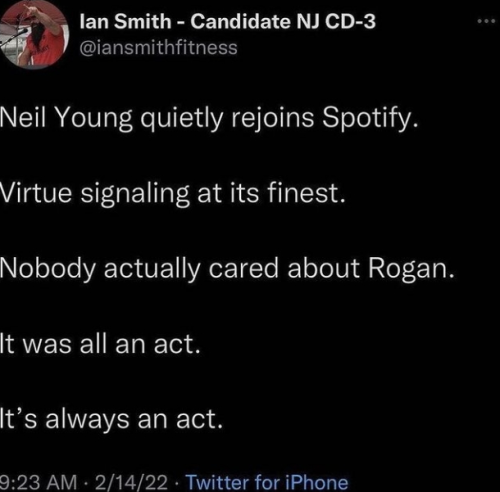This screenshot has width=500, height=492.
Task: Click the 9:23 AM timestamp
Action: coord(38,482)
